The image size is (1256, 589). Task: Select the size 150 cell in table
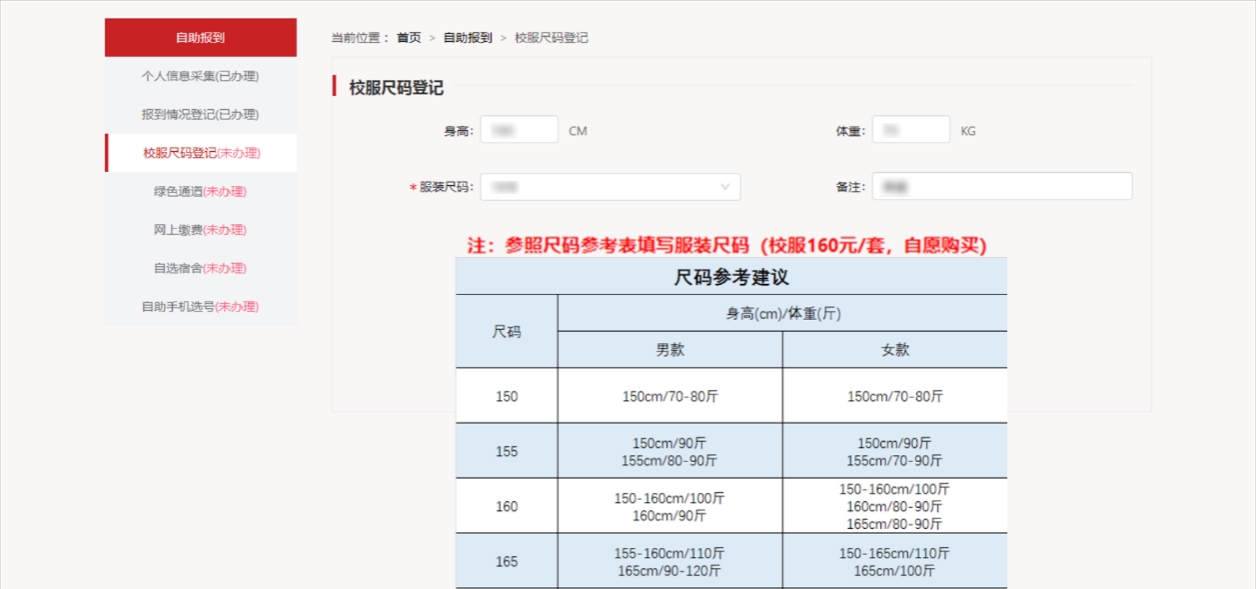(507, 396)
